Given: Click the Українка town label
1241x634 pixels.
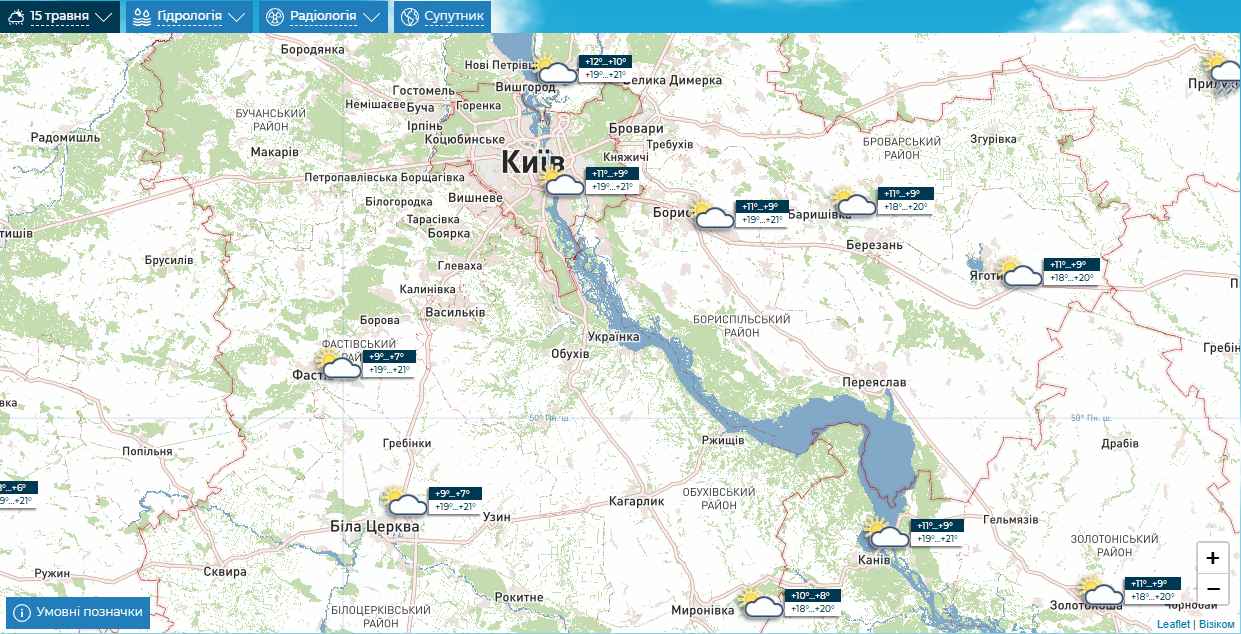Looking at the screenshot, I should (613, 336).
